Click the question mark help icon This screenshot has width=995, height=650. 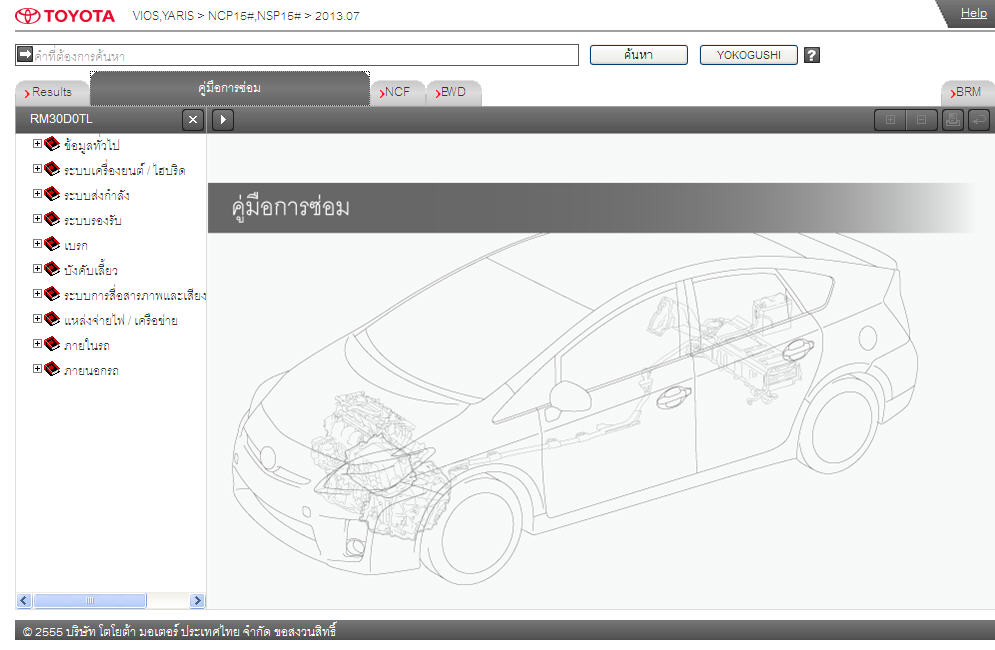pos(812,55)
